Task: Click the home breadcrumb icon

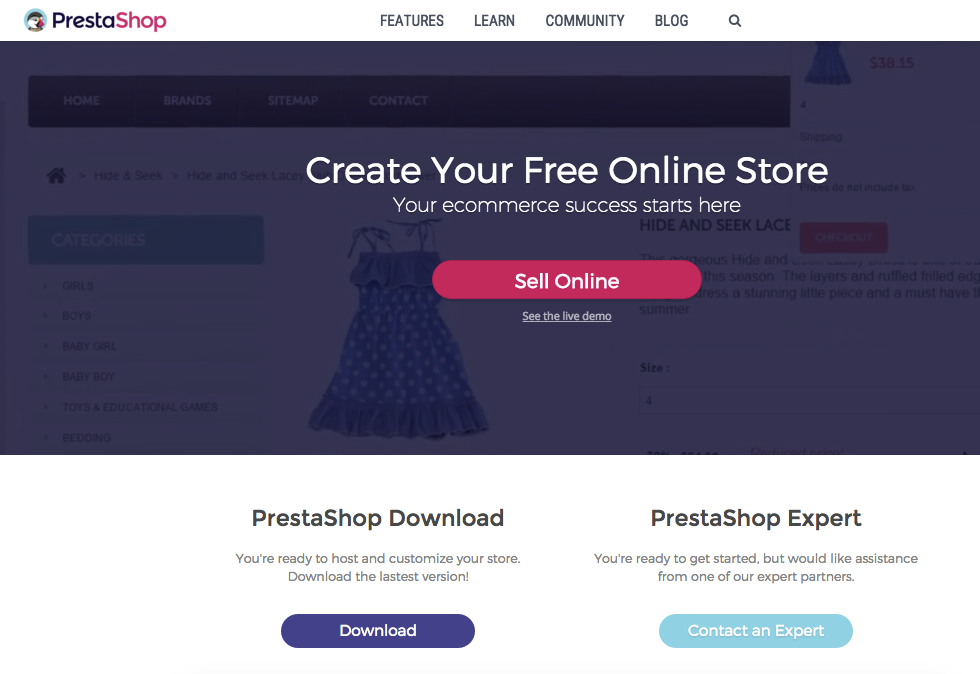Action: [56, 176]
